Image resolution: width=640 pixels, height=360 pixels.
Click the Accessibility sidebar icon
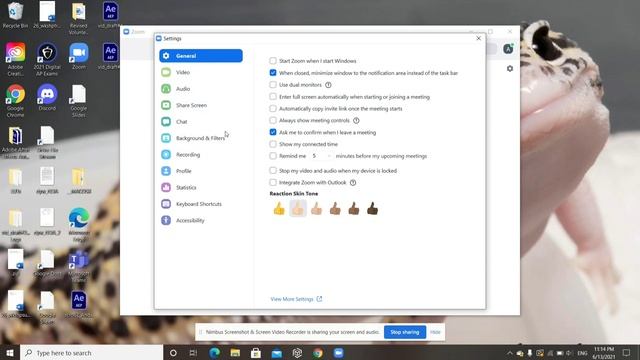click(166, 220)
